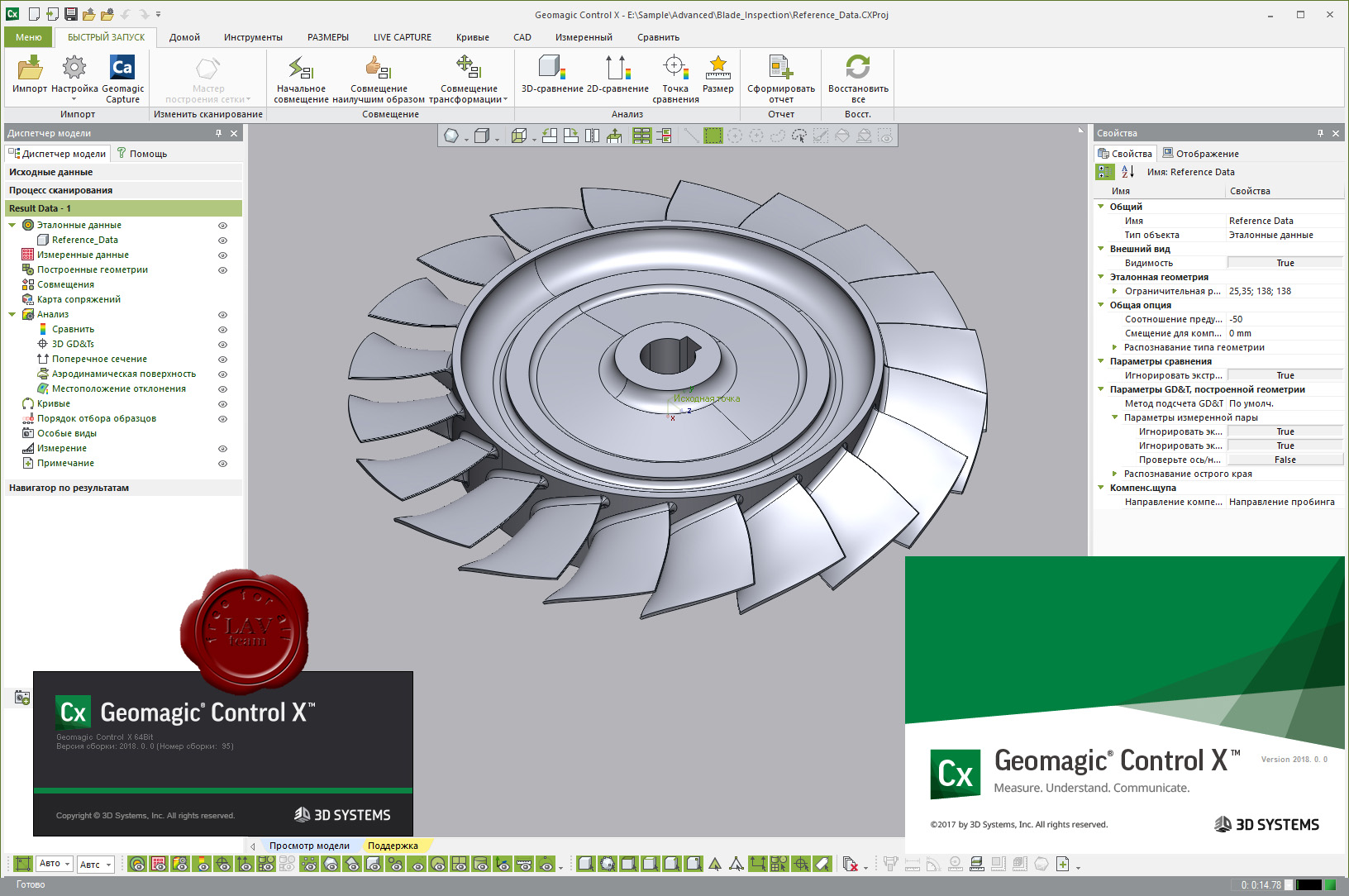Click the capture icon on left edge
The width and height of the screenshot is (1349, 896).
pyautogui.click(x=22, y=698)
